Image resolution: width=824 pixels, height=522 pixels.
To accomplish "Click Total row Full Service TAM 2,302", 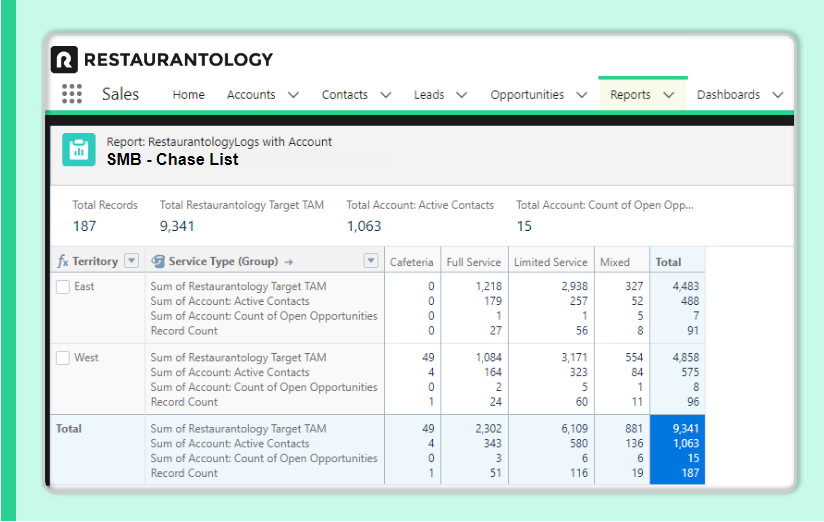I will pos(489,428).
